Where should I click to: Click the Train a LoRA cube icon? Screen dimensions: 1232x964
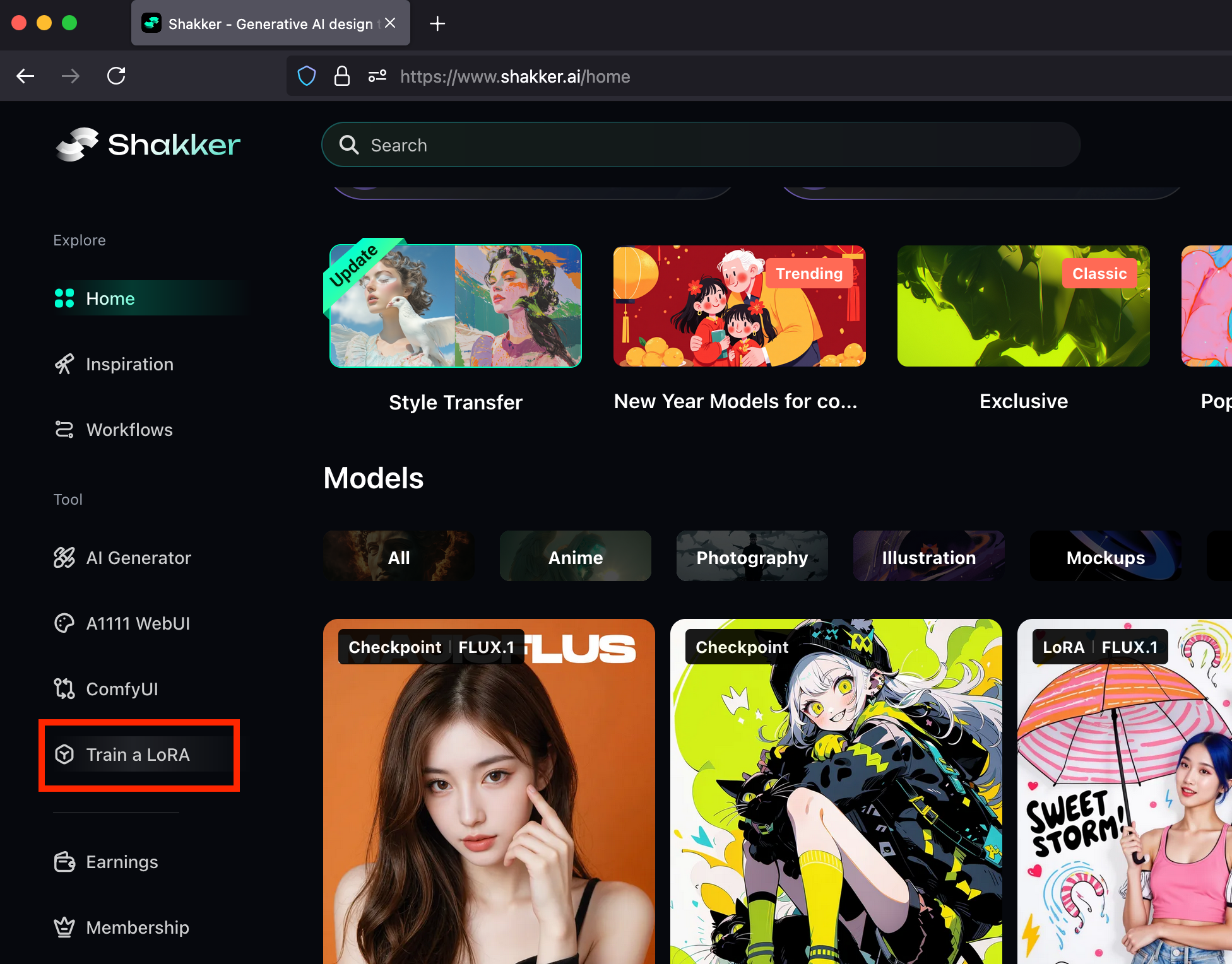(x=64, y=755)
